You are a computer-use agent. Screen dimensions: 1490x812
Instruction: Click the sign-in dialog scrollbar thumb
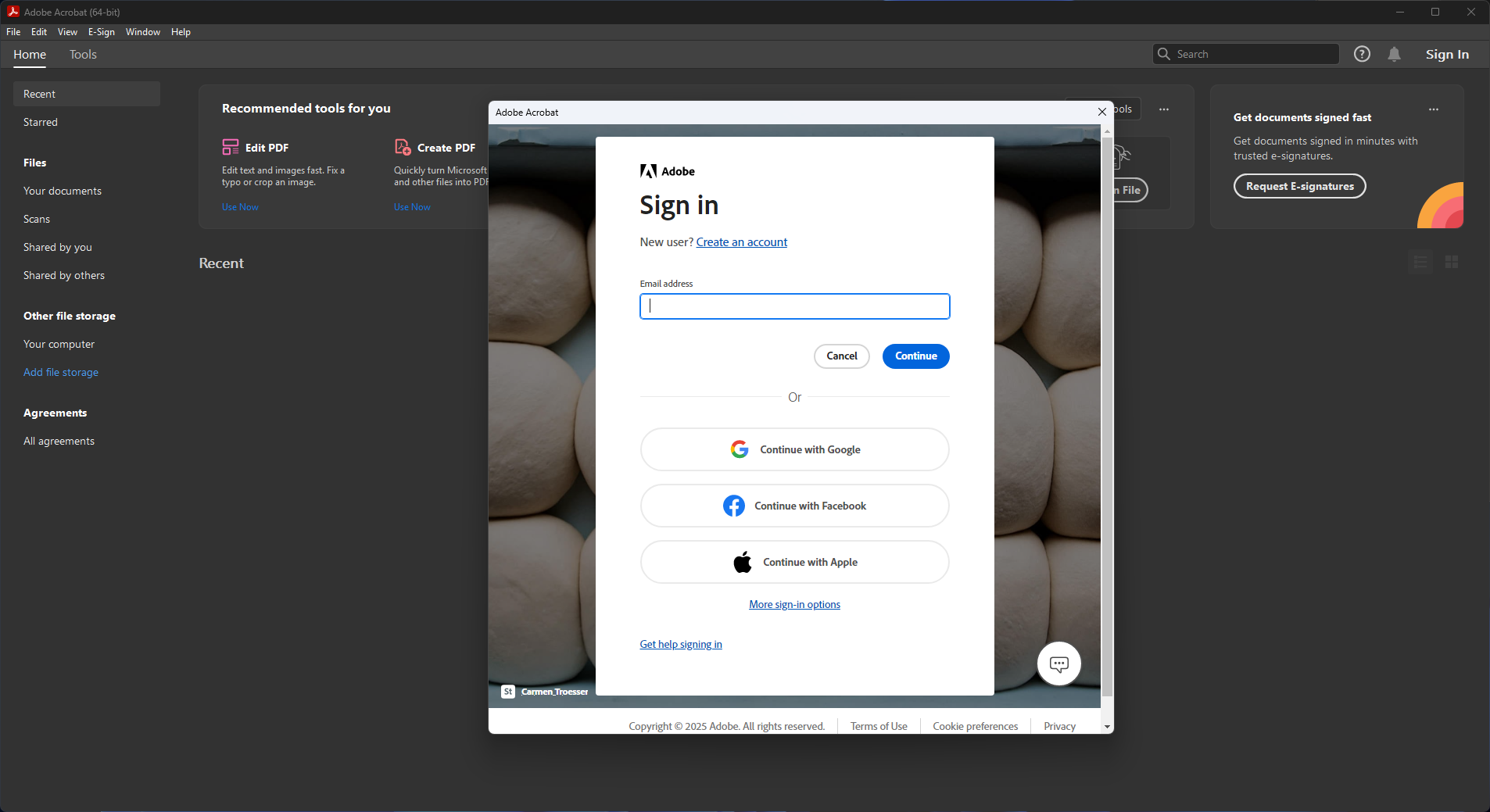click(1107, 416)
